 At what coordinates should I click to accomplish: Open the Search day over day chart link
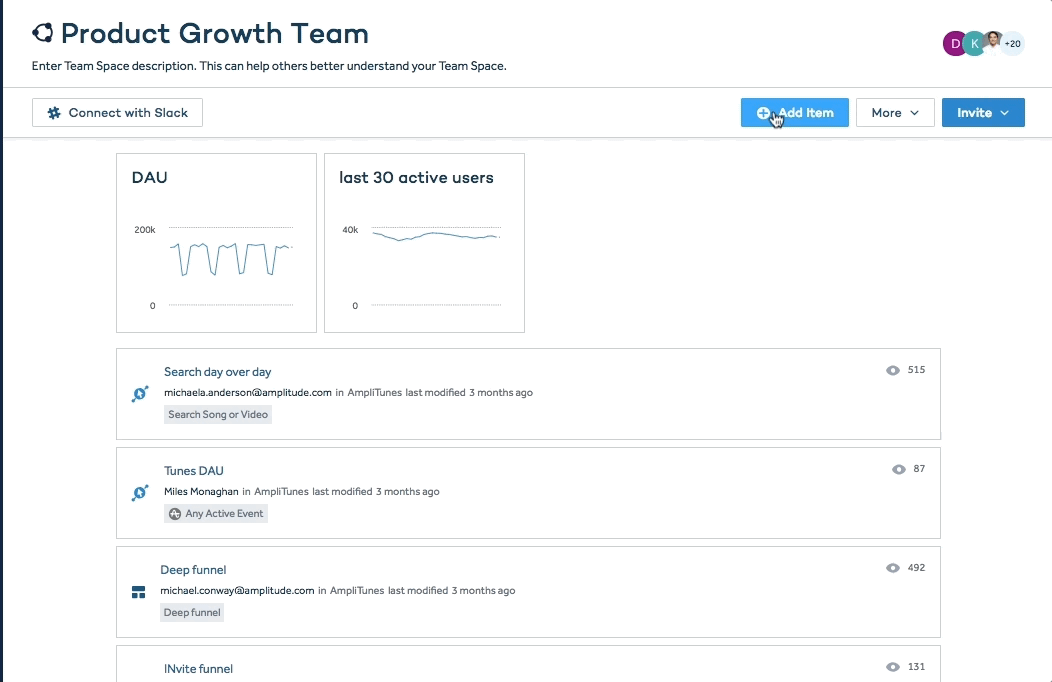[218, 372]
